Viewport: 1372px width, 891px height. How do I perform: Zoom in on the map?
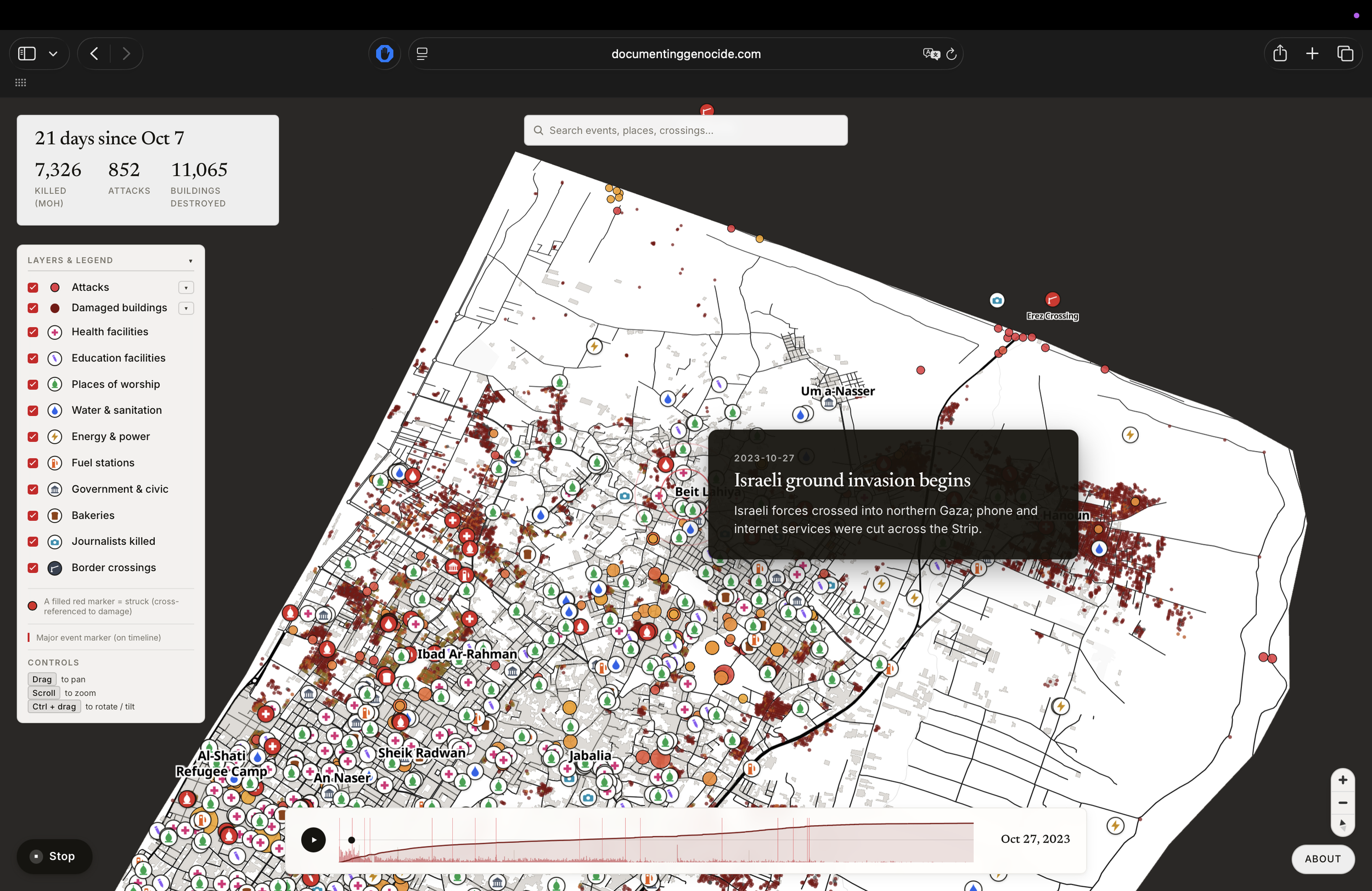[1342, 780]
